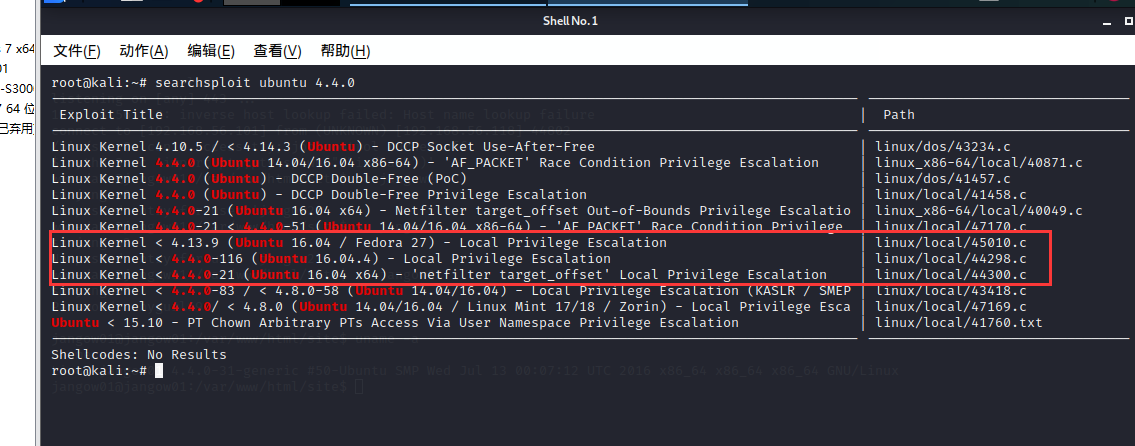Click the Exploit Title column header

111,115
